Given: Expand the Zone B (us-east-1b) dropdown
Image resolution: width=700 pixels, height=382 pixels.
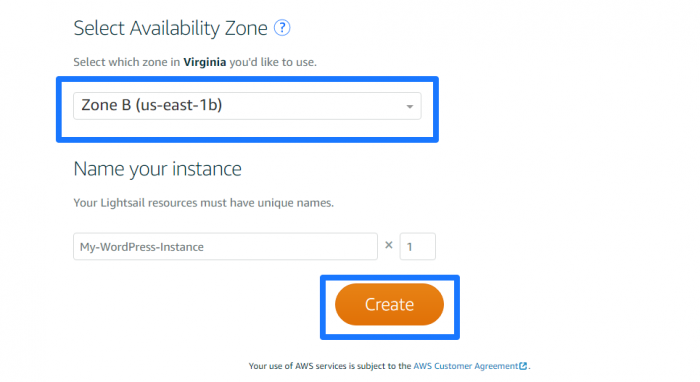Looking at the screenshot, I should (x=247, y=106).
